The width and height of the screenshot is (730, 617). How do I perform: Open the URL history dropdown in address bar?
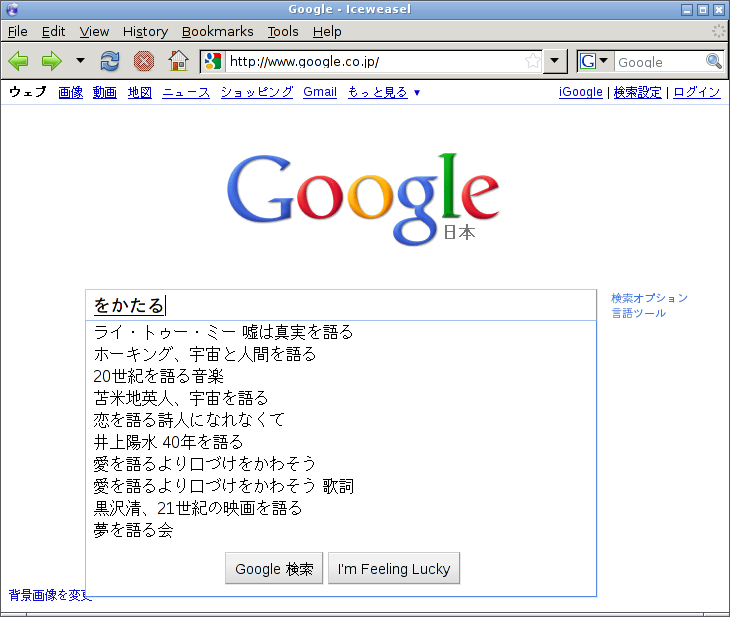[x=554, y=61]
